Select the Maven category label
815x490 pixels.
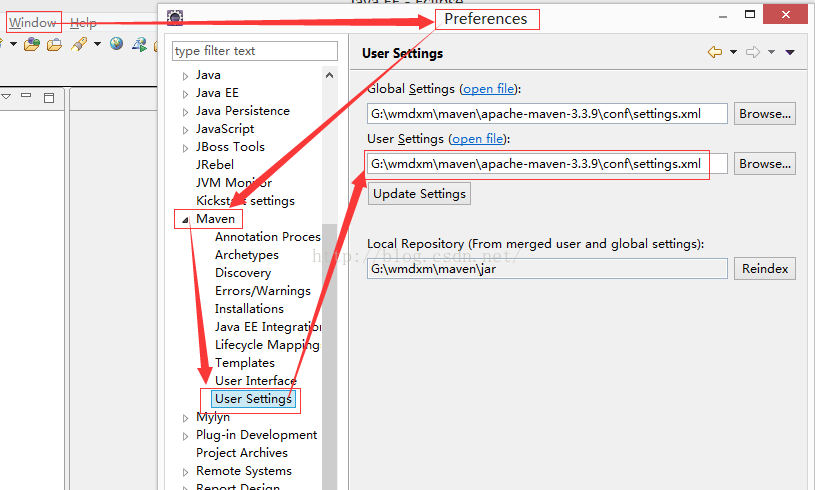[215, 219]
